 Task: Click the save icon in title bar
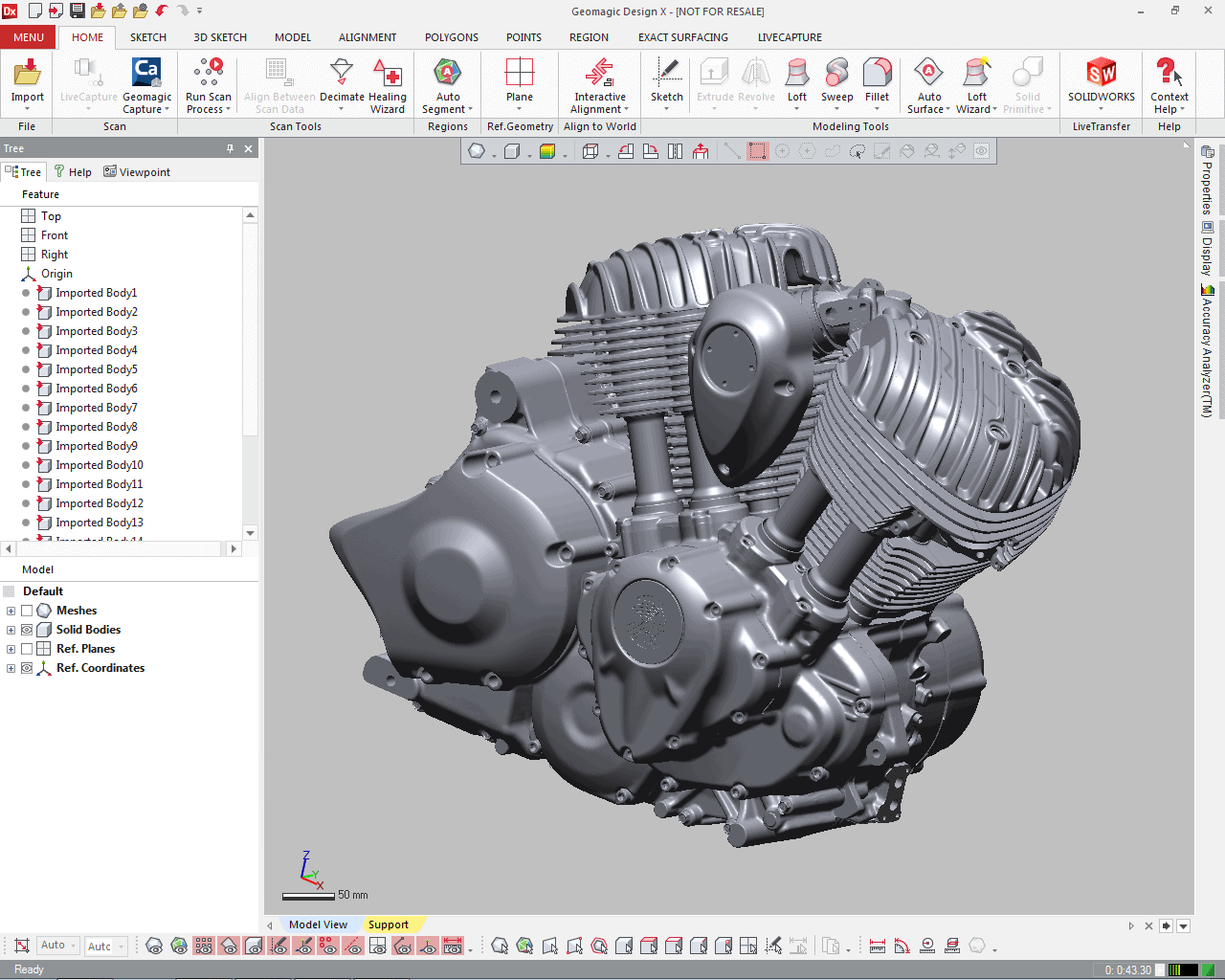pyautogui.click(x=78, y=11)
